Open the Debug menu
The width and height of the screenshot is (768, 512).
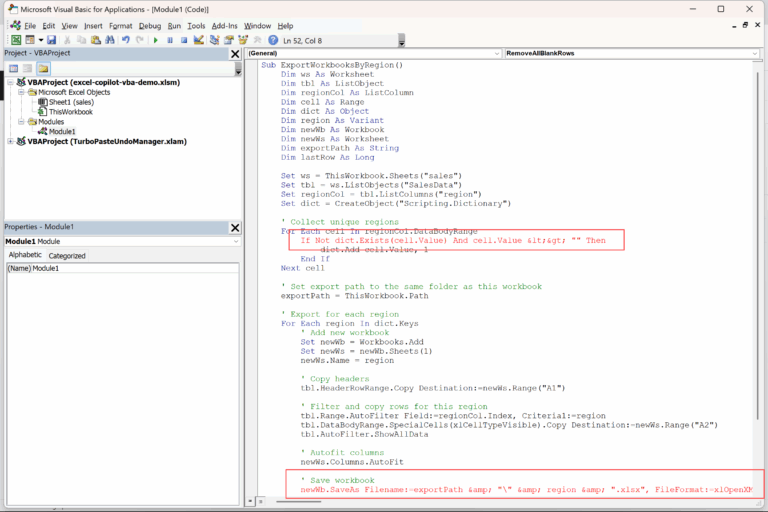150,25
